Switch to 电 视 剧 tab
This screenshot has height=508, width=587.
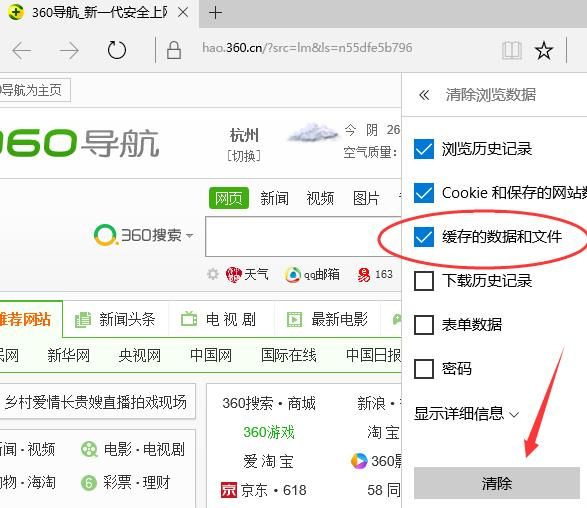click(221, 319)
